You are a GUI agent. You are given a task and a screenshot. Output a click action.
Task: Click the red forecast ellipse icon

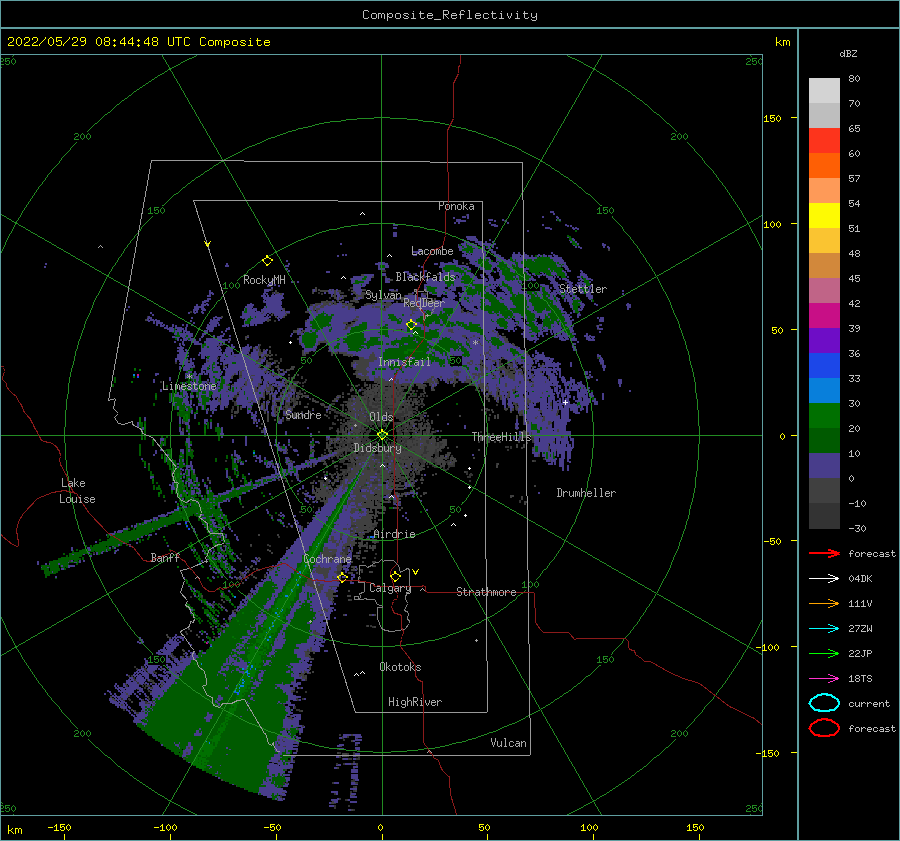pos(824,728)
